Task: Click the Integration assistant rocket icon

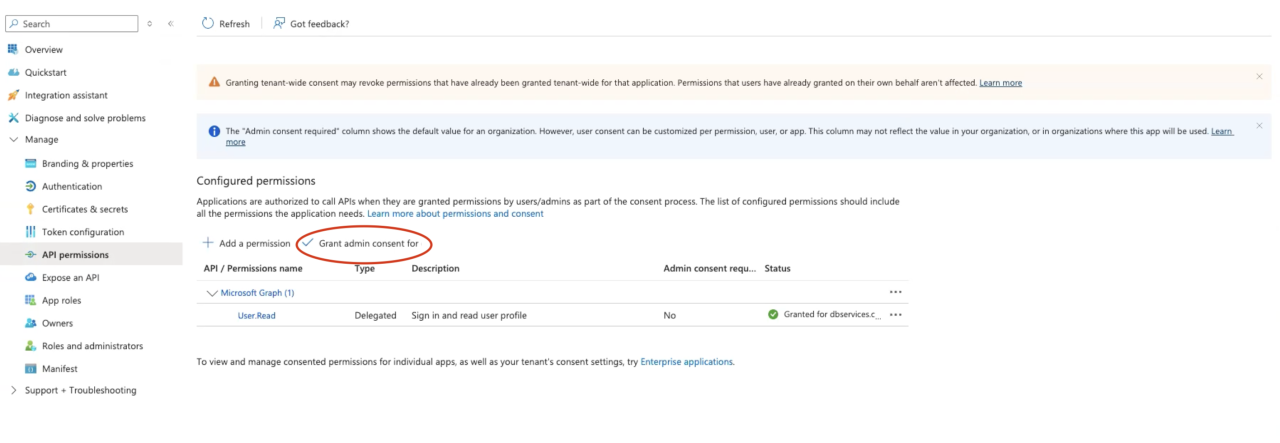Action: point(13,95)
